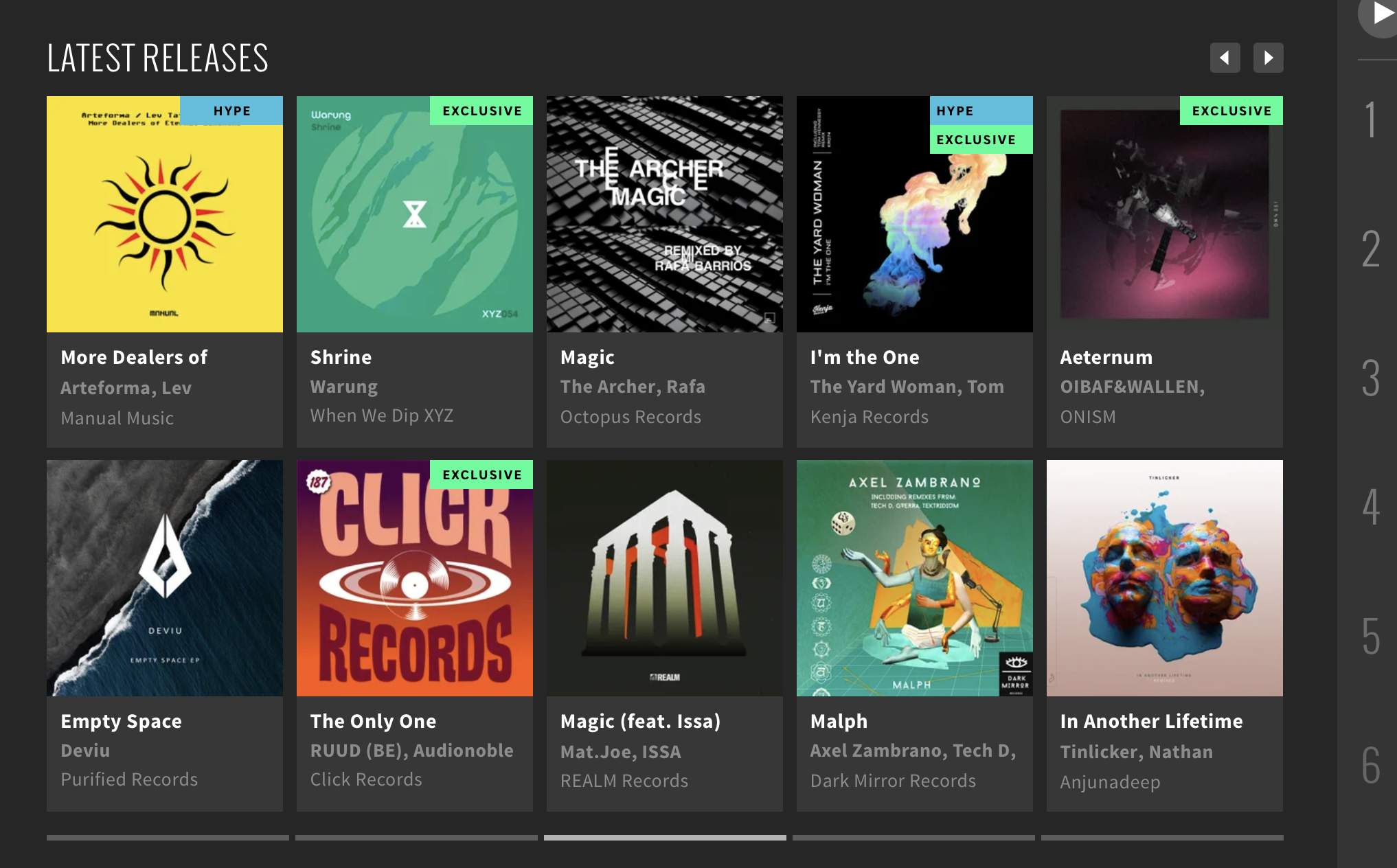Screen dimensions: 1397x868
Task: Select chart position 3 in sidebar
Action: (1371, 378)
